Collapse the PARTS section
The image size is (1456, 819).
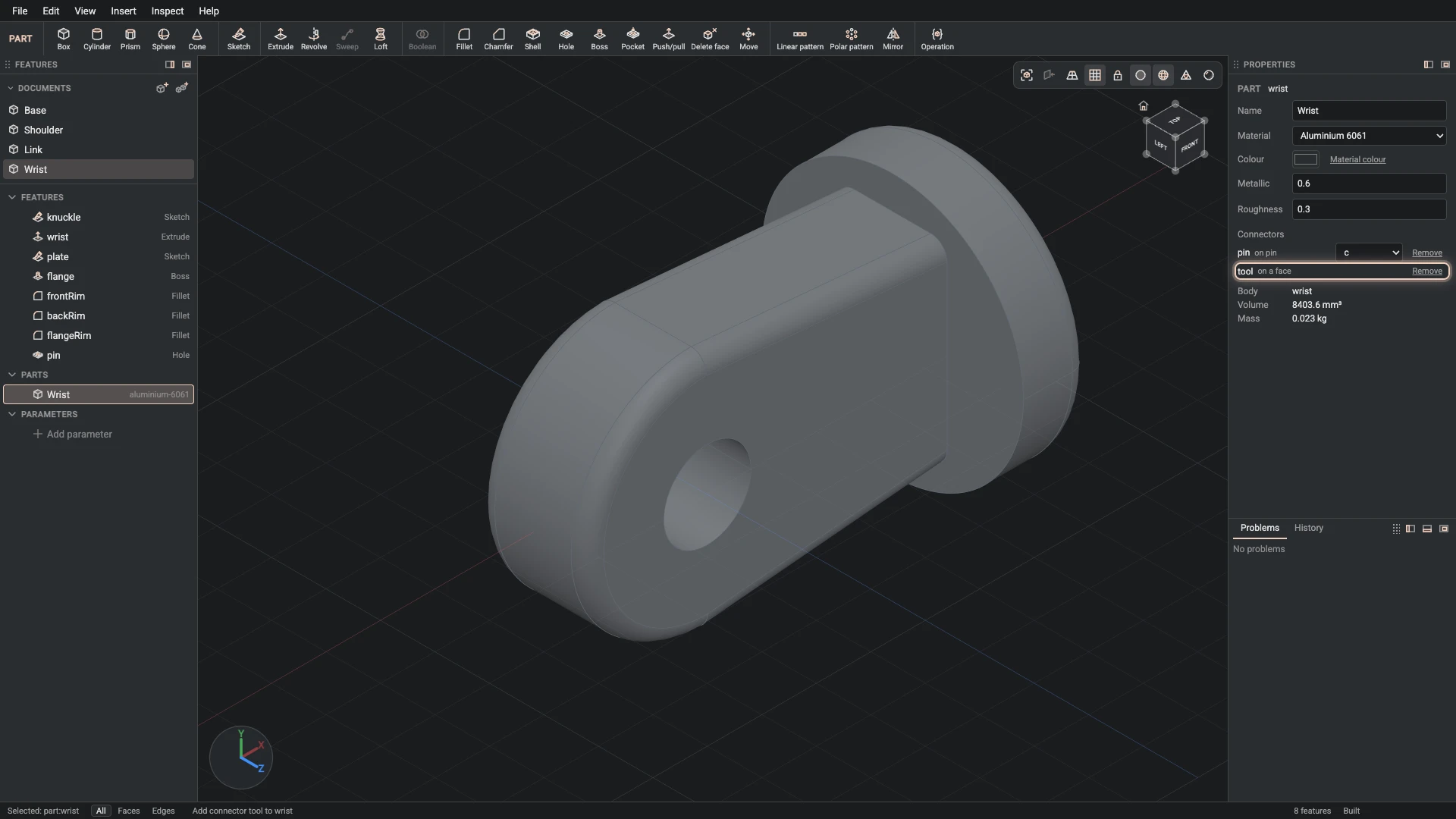pyautogui.click(x=12, y=375)
